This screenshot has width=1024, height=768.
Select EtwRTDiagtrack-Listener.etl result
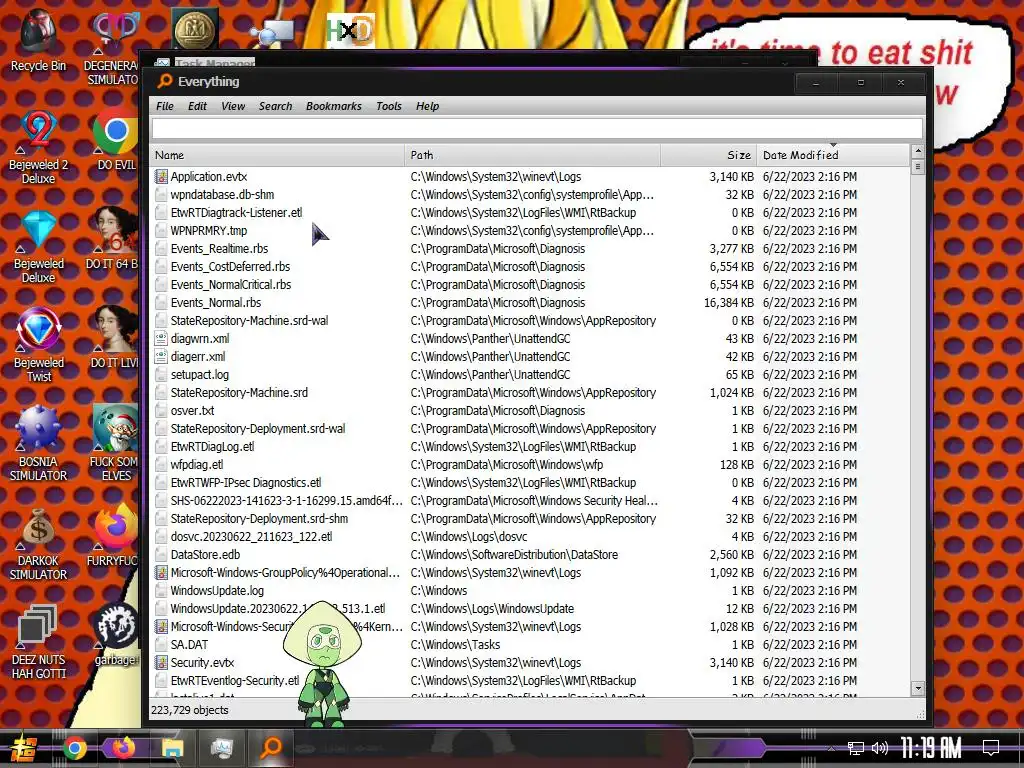click(529, 212)
